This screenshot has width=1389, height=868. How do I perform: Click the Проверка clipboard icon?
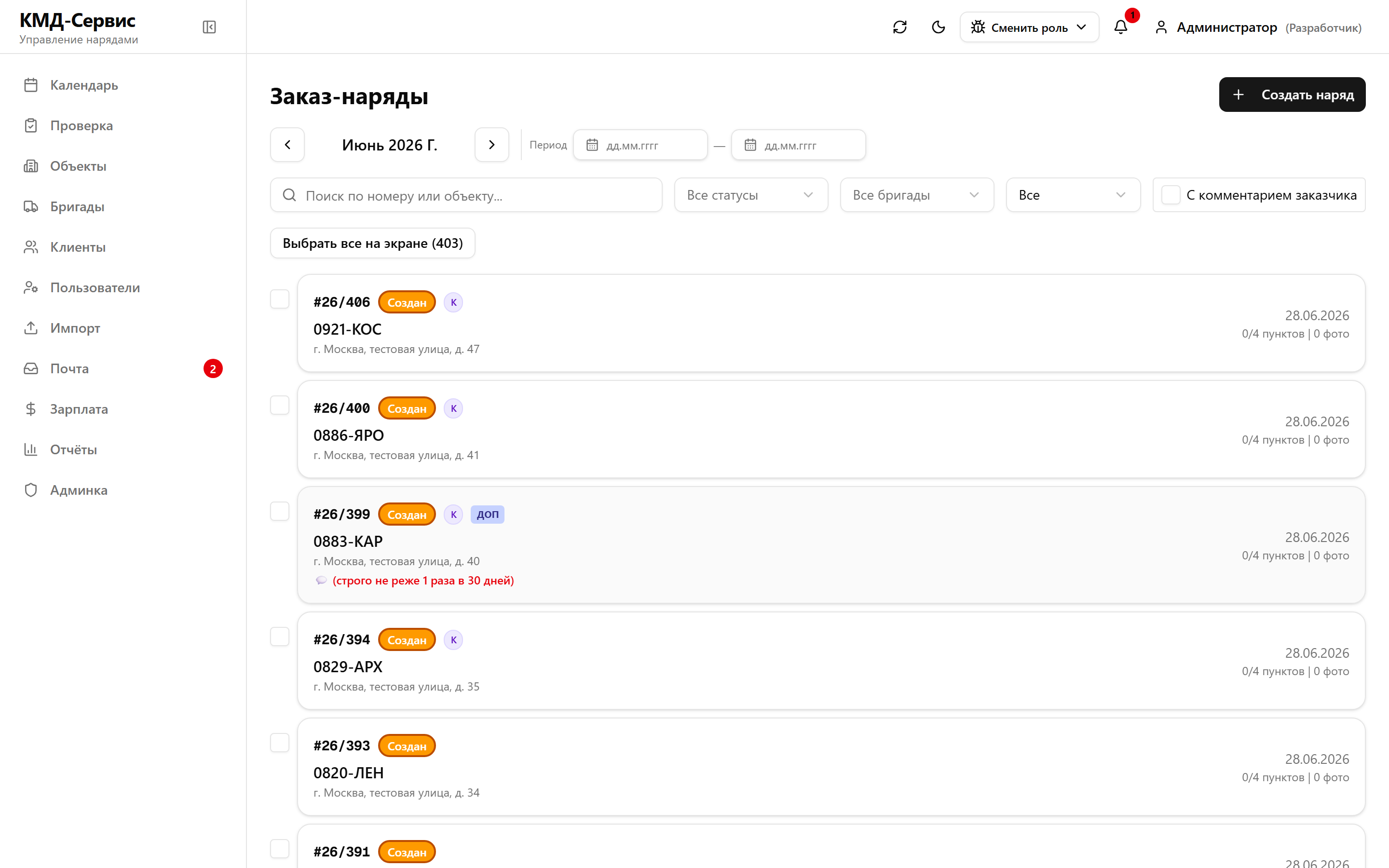coord(31,125)
